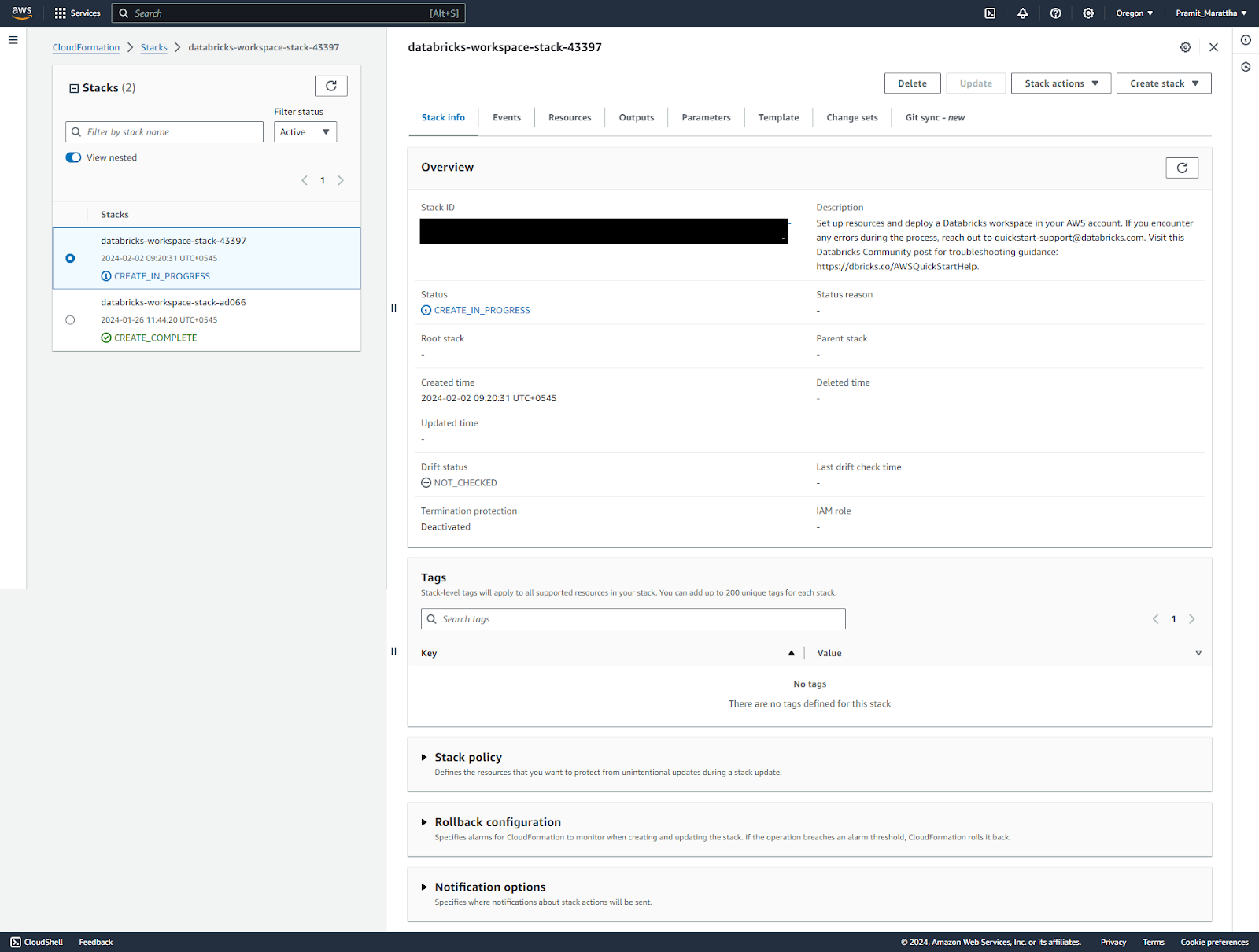The height and width of the screenshot is (952, 1259).
Task: Open the Active filter status dropdown
Action: pyautogui.click(x=305, y=131)
